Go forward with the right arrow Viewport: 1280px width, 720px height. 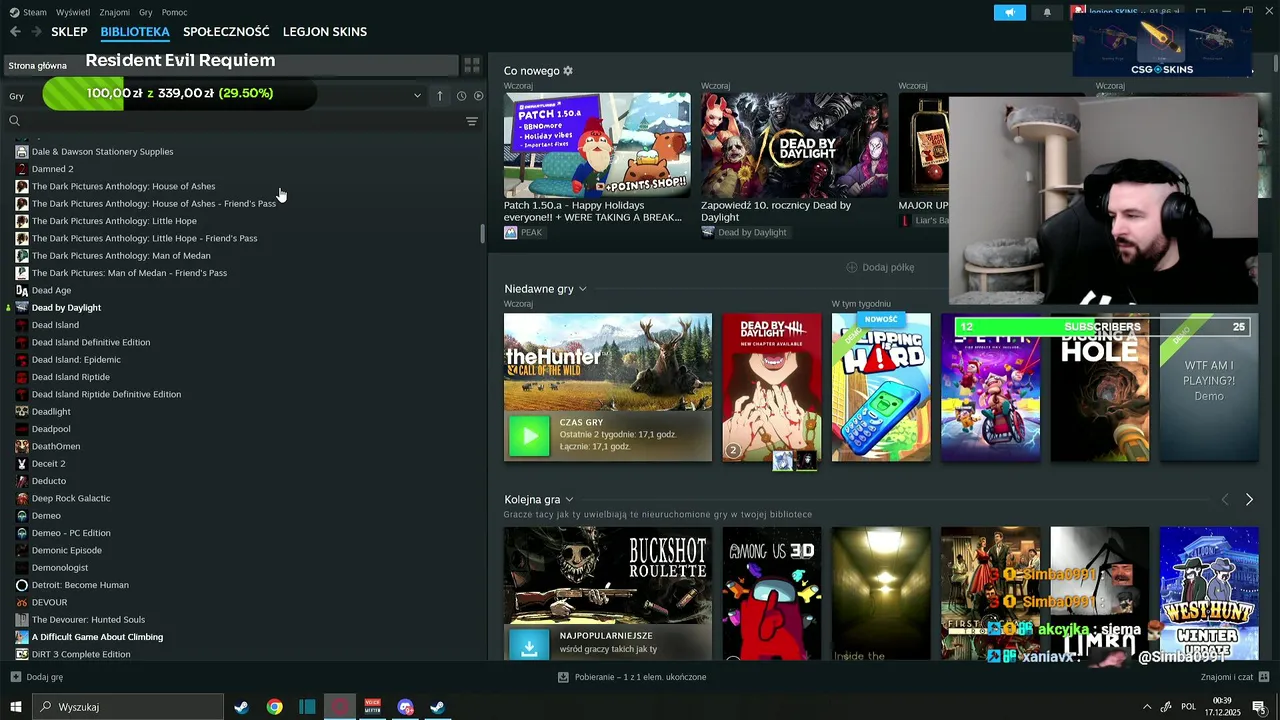point(37,32)
